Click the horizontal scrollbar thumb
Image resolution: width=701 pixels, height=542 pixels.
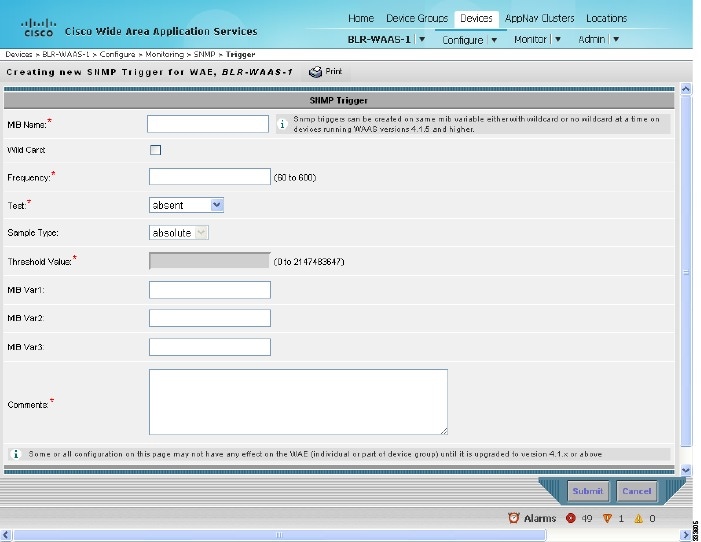(x=279, y=534)
